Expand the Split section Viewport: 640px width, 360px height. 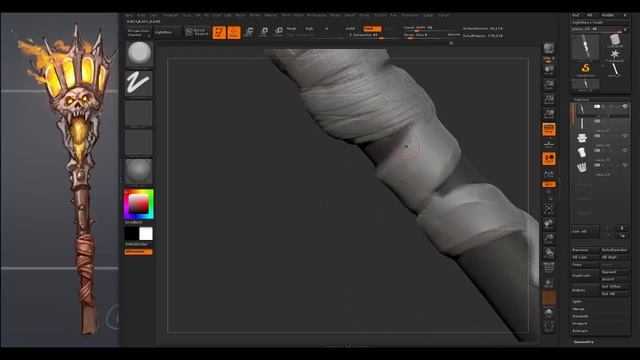click(577, 302)
